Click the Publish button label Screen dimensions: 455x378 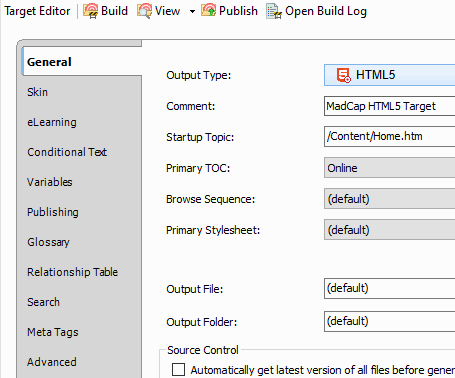coord(238,11)
